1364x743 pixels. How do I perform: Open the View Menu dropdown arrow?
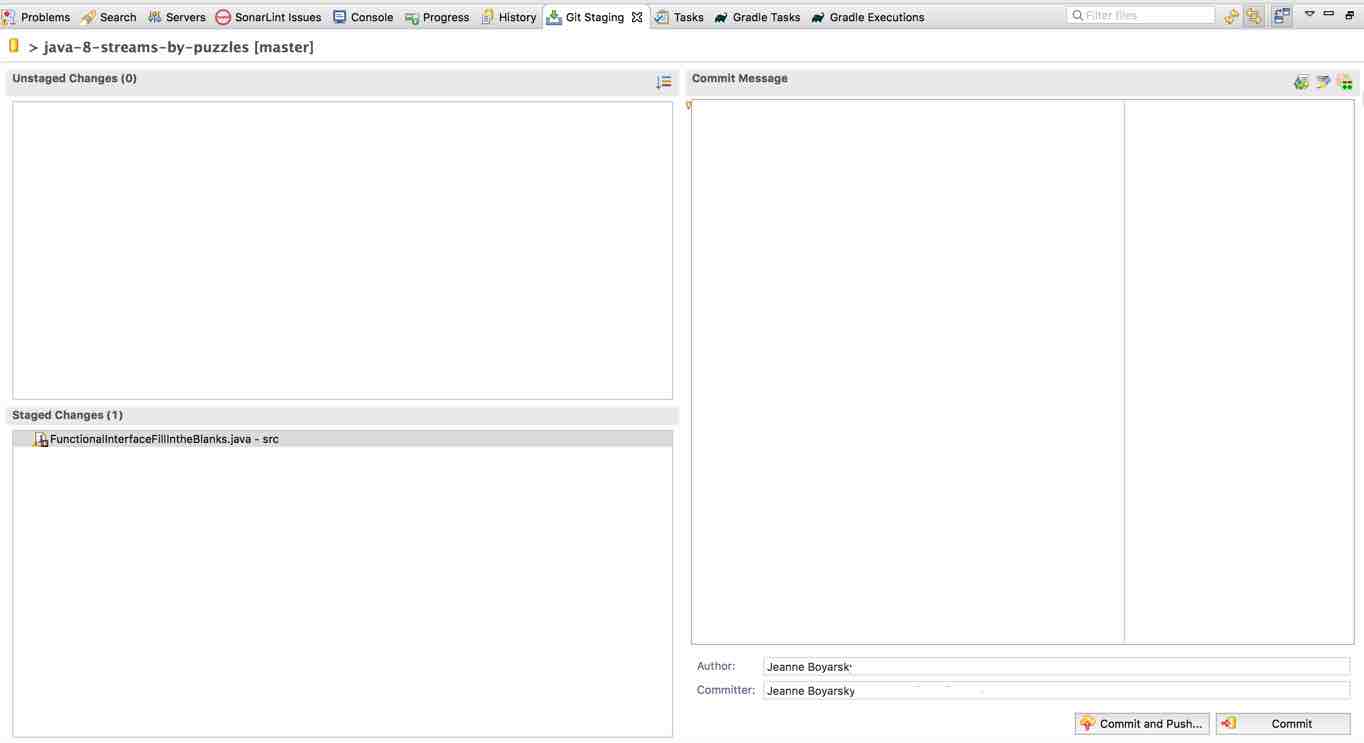pos(1309,15)
